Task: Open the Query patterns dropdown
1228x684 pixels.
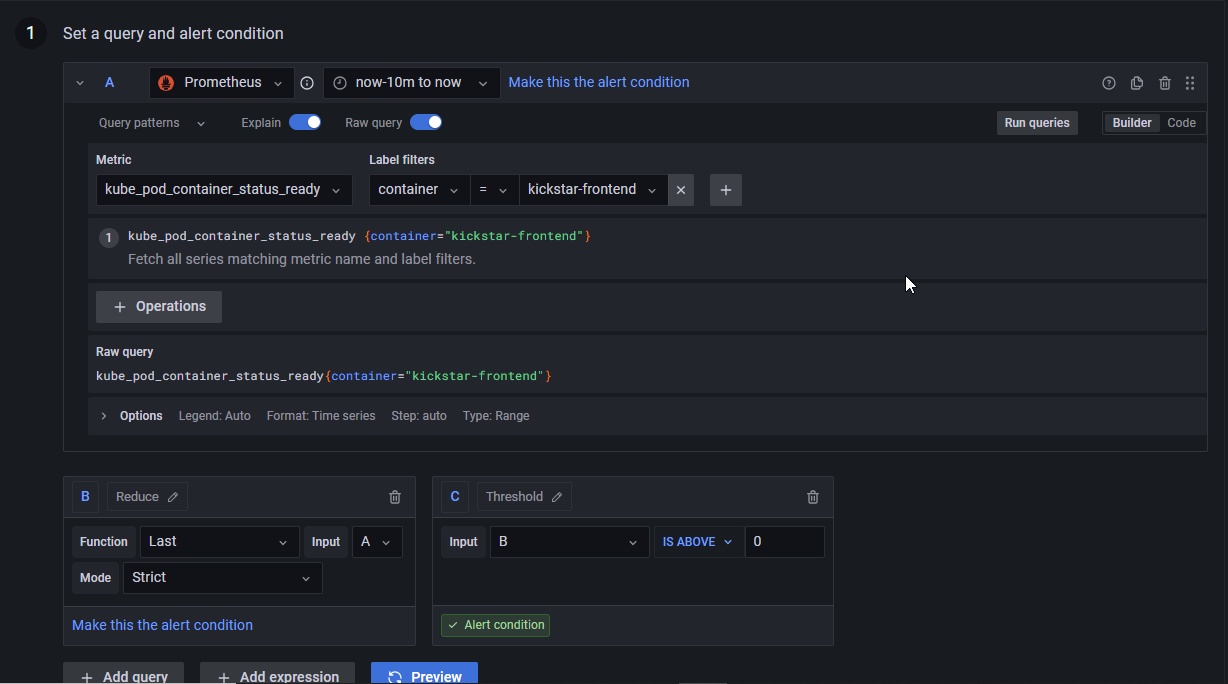Action: tap(152, 123)
